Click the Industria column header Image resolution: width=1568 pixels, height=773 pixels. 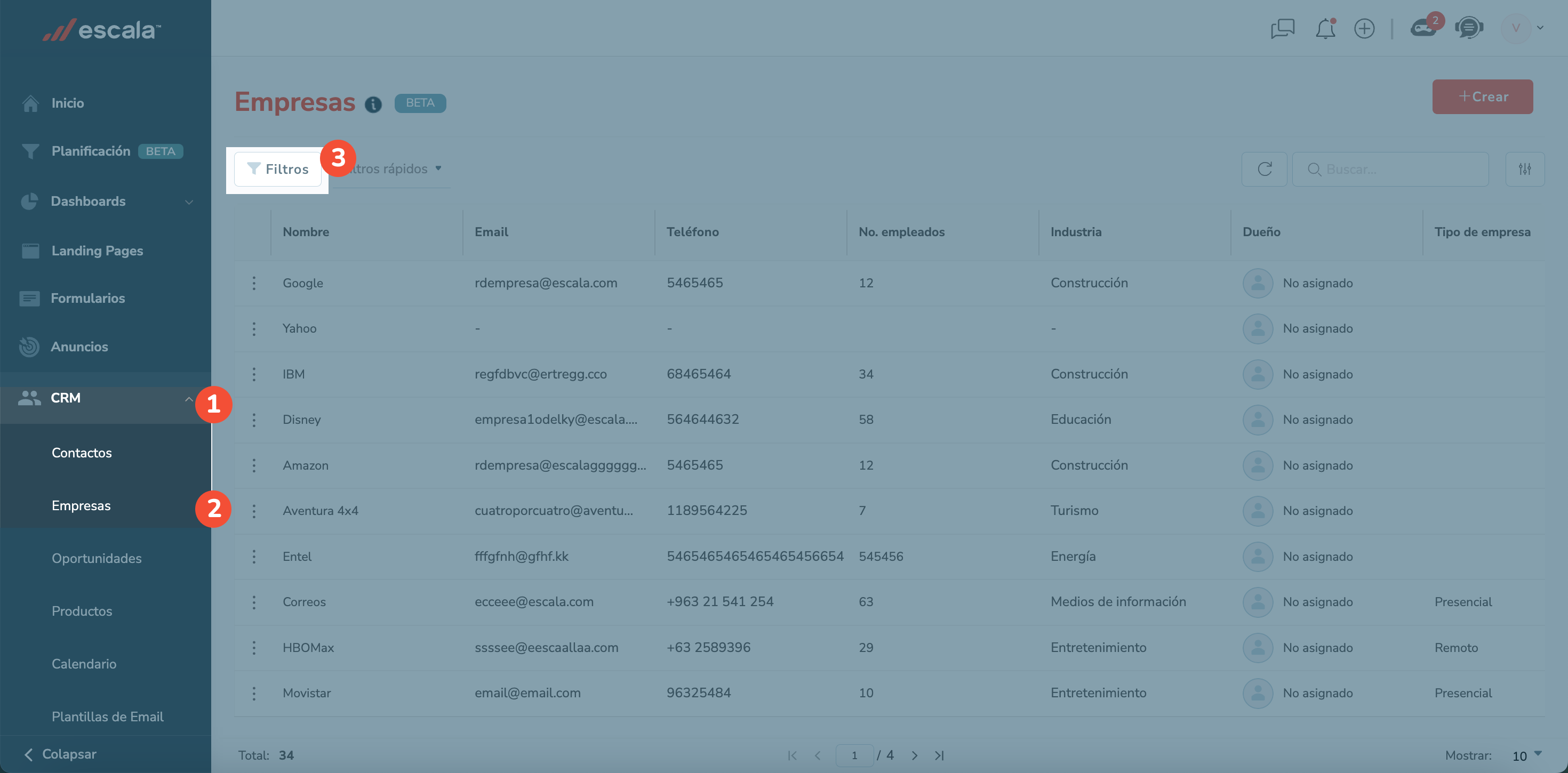1076,232
